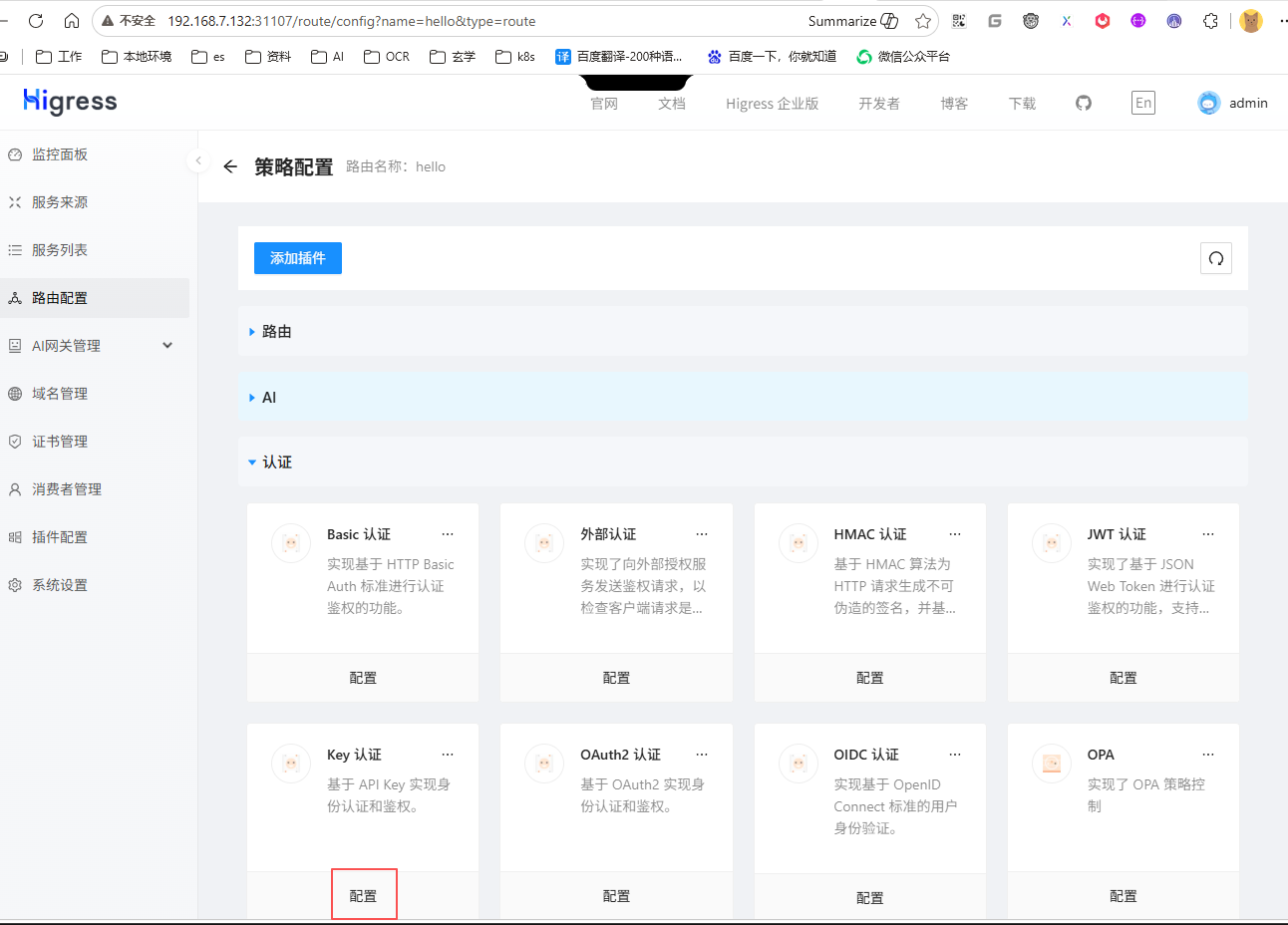The height and width of the screenshot is (925, 1288).
Task: Configure the OIDC 认证 plugin
Action: click(x=870, y=898)
